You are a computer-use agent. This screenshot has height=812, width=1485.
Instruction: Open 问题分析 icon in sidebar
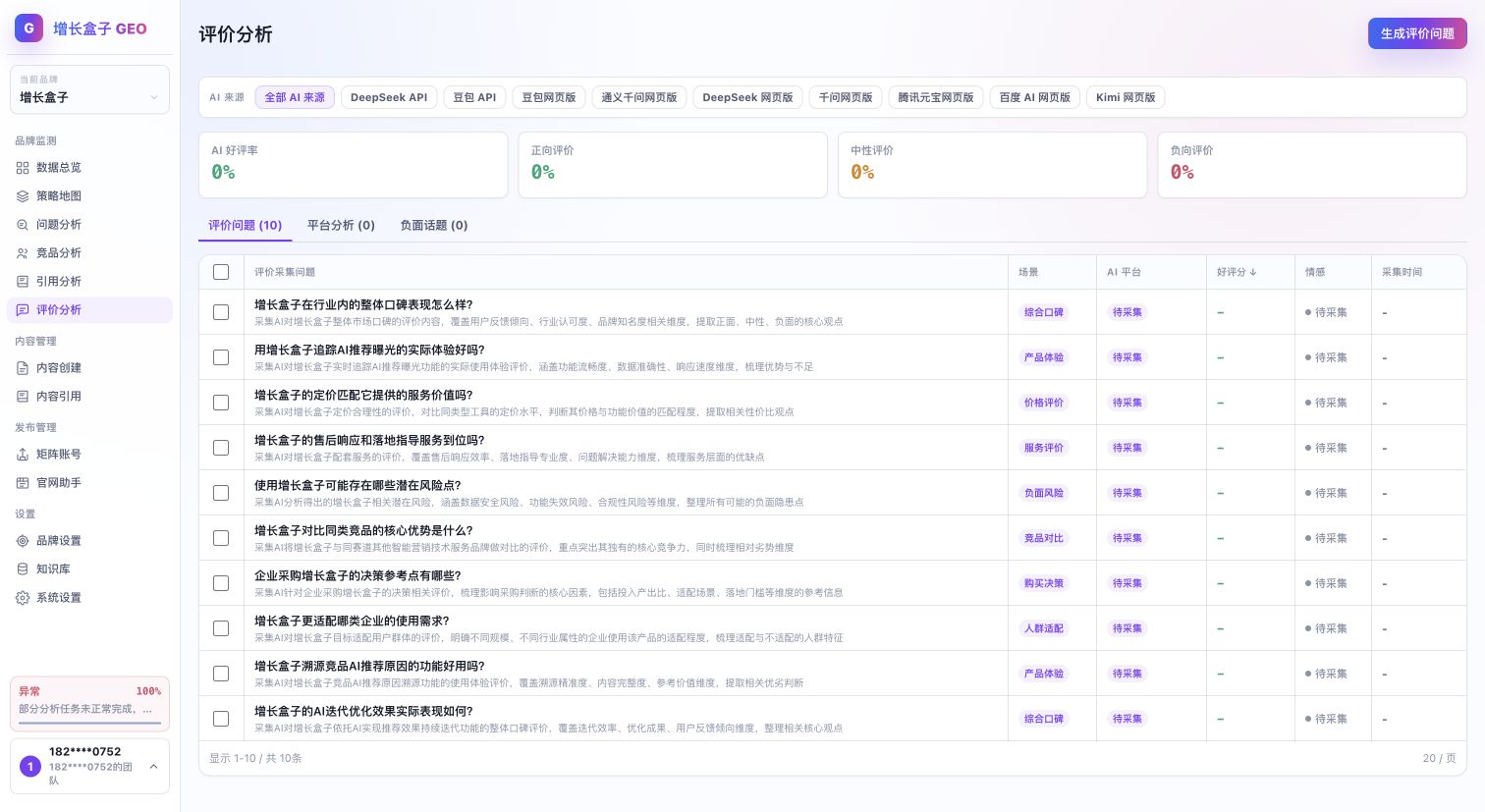pyautogui.click(x=23, y=225)
